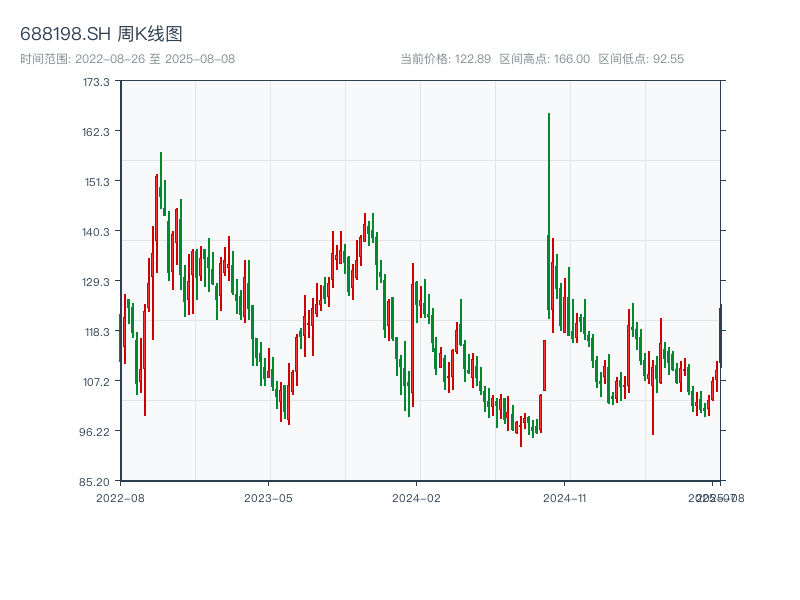The height and width of the screenshot is (600, 800).
Task: Click y-axis label 129.3
Action: tap(96, 282)
